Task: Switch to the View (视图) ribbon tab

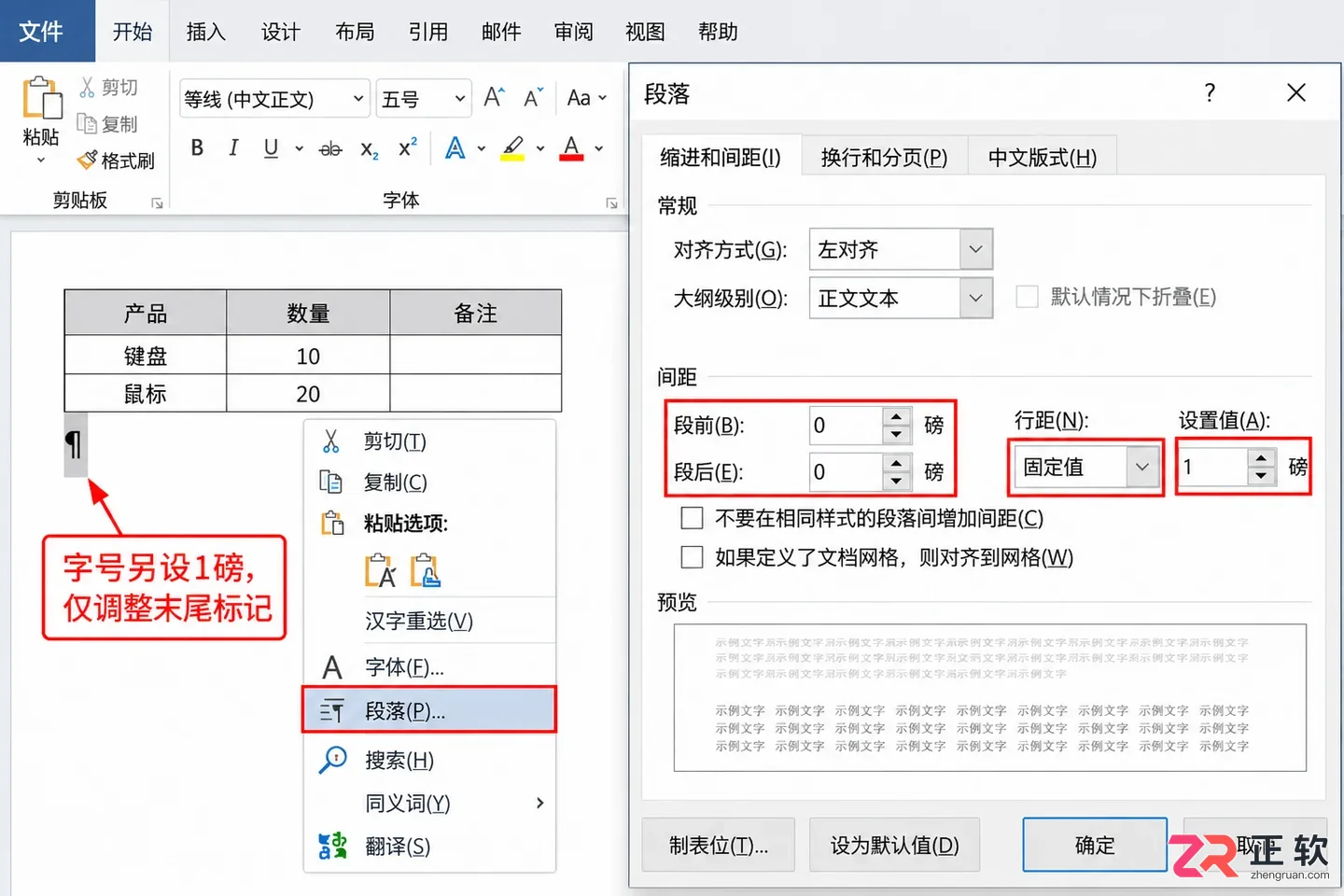Action: 645,32
